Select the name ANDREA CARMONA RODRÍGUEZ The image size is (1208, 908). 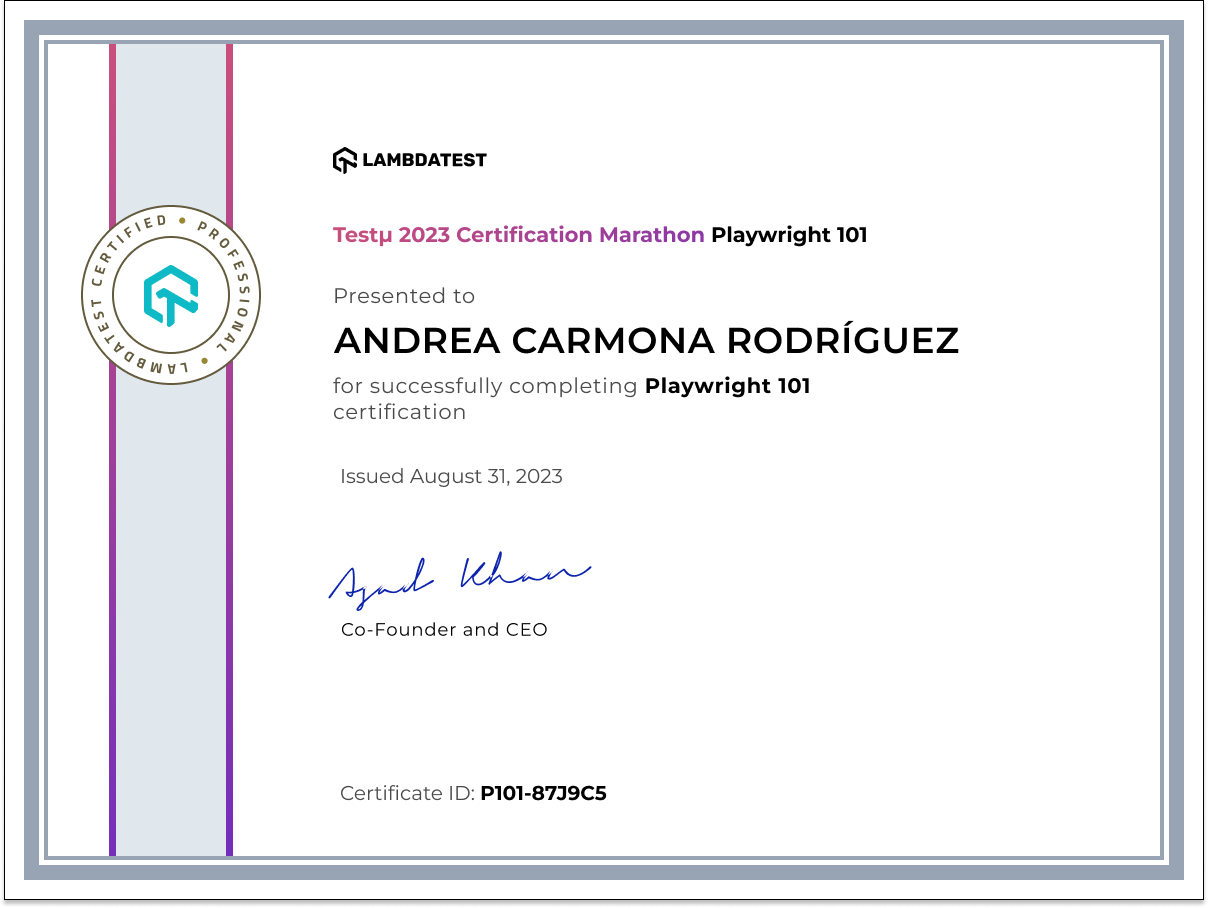coord(646,341)
